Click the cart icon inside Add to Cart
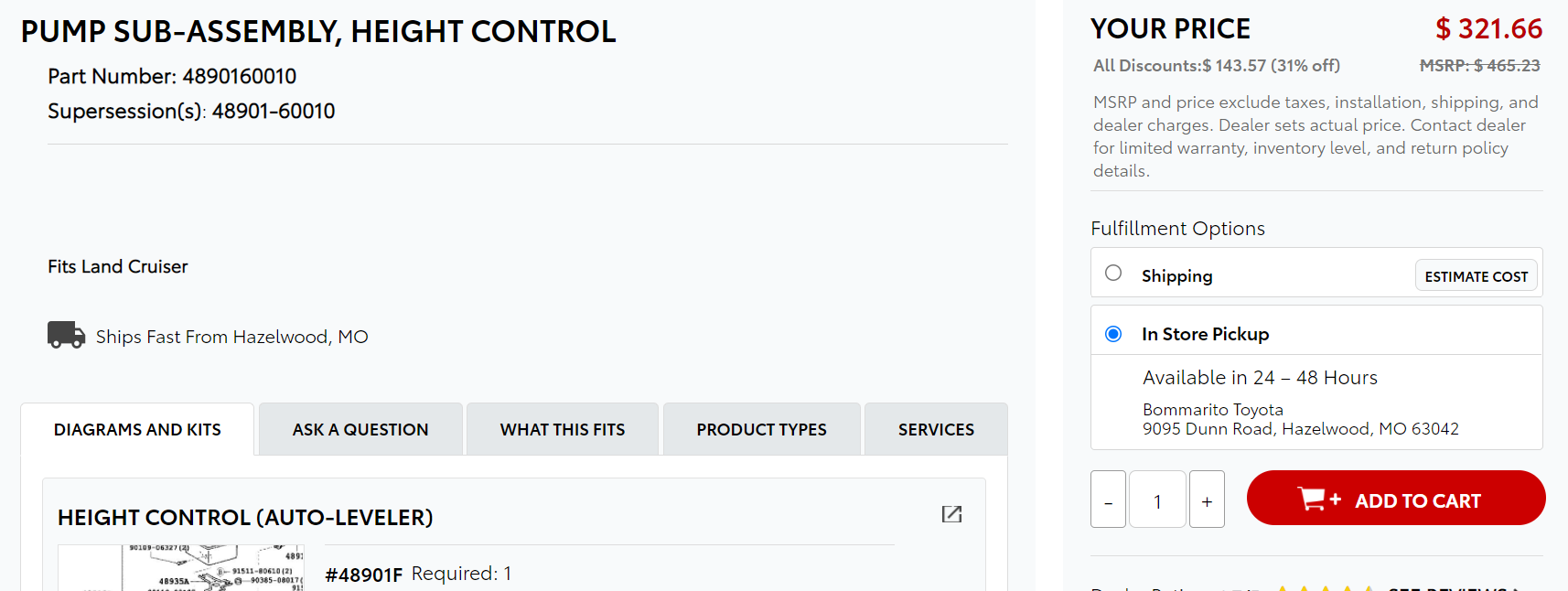Screen dimensions: 1568x591 [x=1318, y=500]
